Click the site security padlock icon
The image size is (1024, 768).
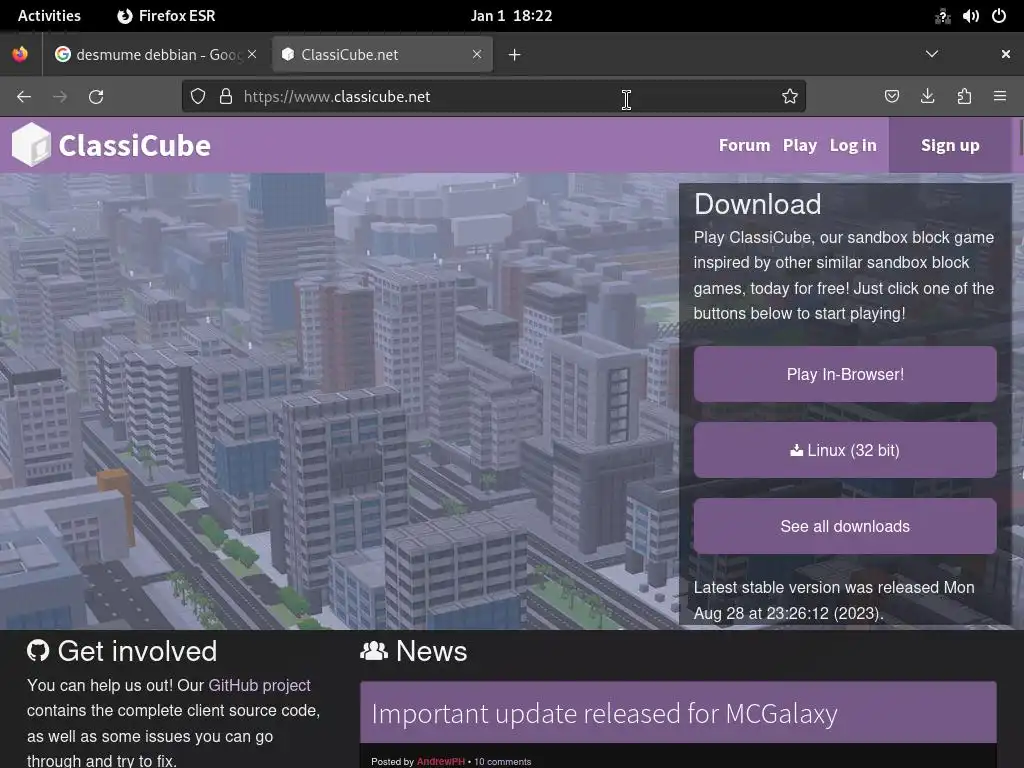pyautogui.click(x=226, y=97)
